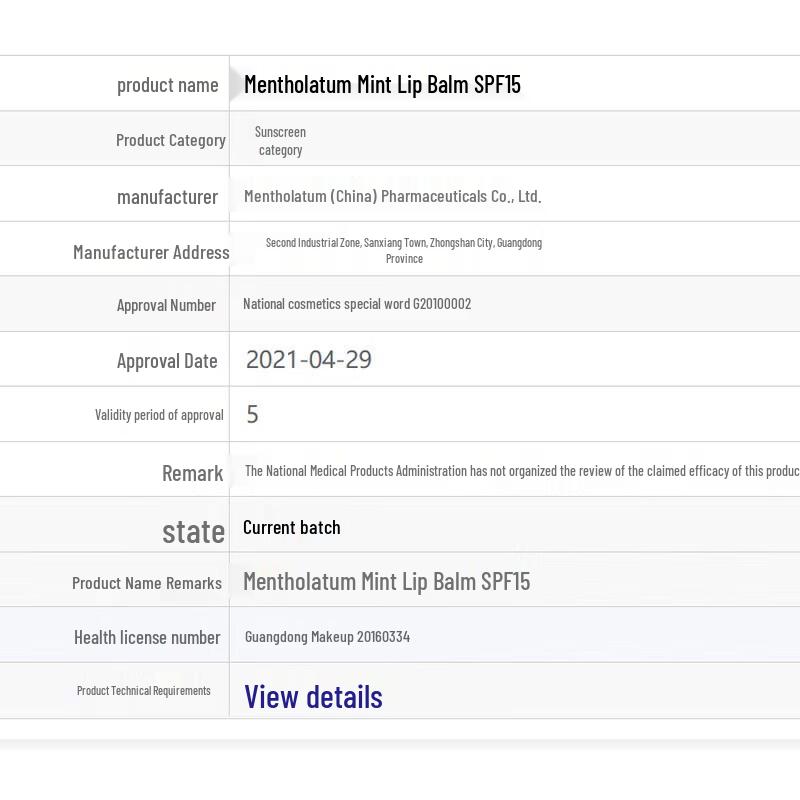Click Mentholatum (China) Pharmaceuticals Co., Ltd. text
Viewport: 800px width, 800px height.
(x=392, y=197)
